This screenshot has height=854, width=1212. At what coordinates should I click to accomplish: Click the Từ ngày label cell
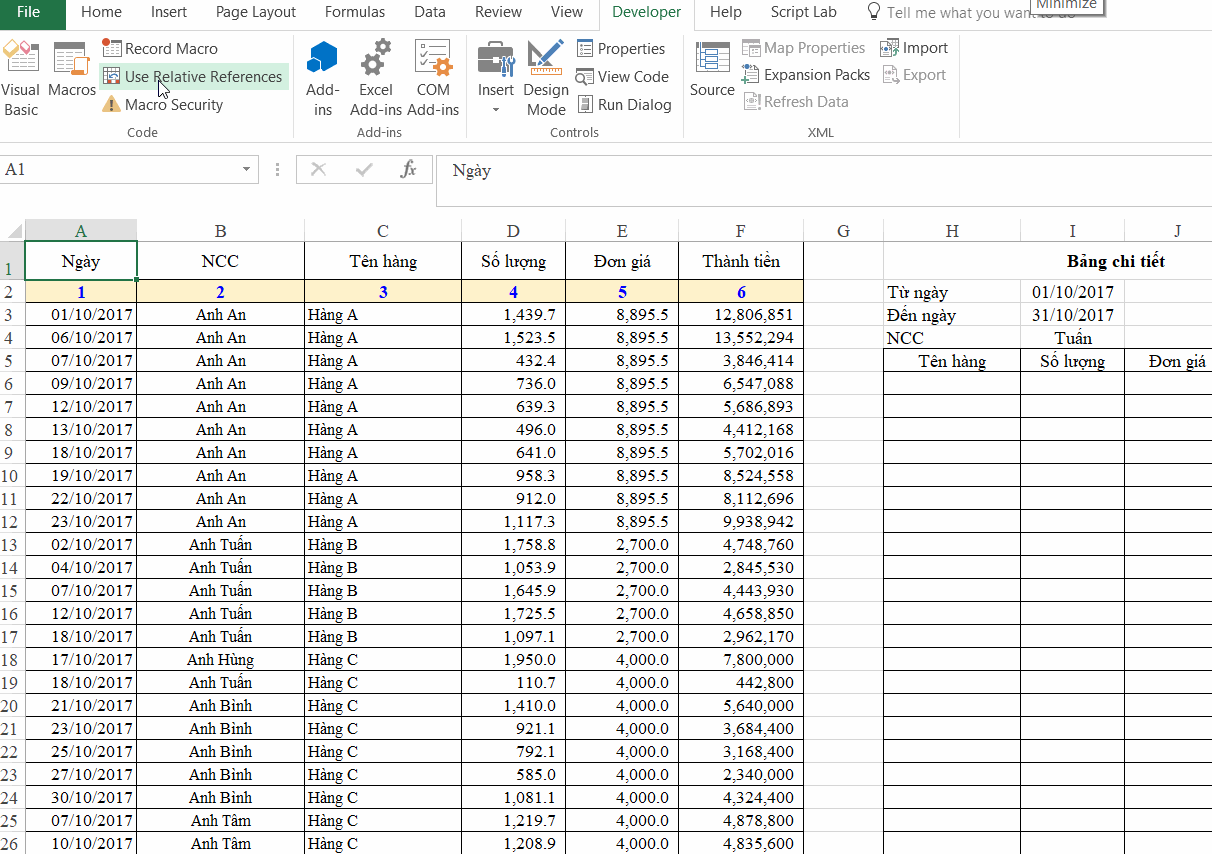coord(952,292)
